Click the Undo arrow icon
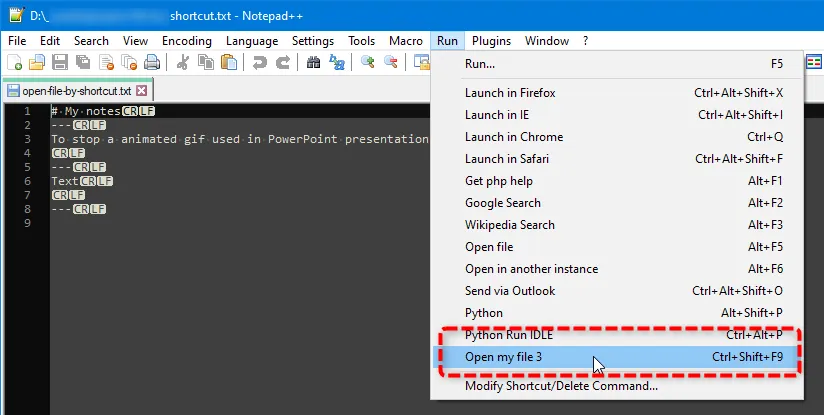Screen dimensions: 824x415 (x=260, y=63)
